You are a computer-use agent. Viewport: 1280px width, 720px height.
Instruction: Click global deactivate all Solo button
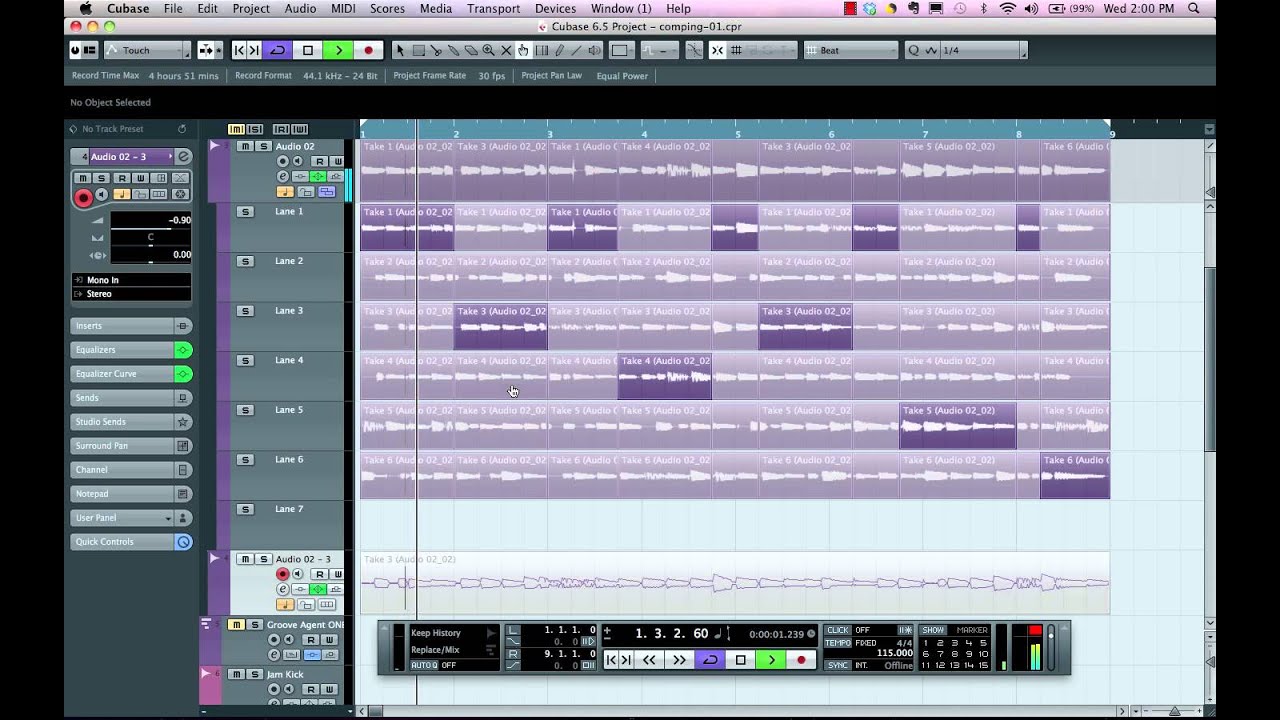[255, 129]
